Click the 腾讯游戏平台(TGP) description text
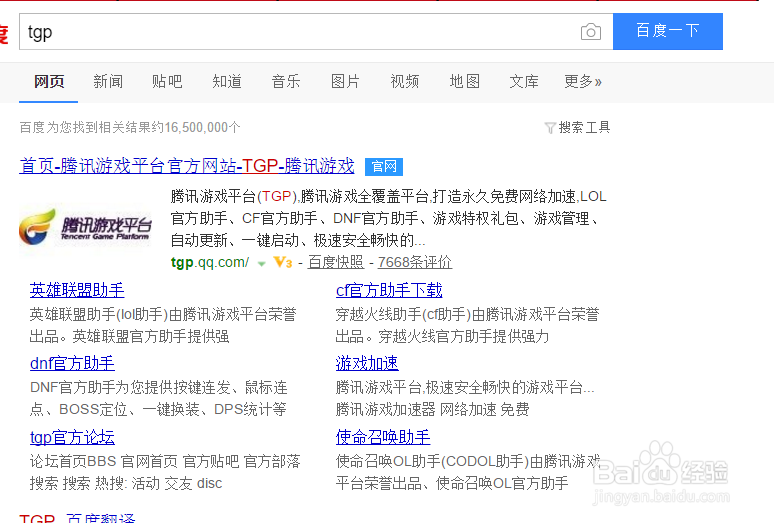The height and width of the screenshot is (523, 774). point(388,219)
